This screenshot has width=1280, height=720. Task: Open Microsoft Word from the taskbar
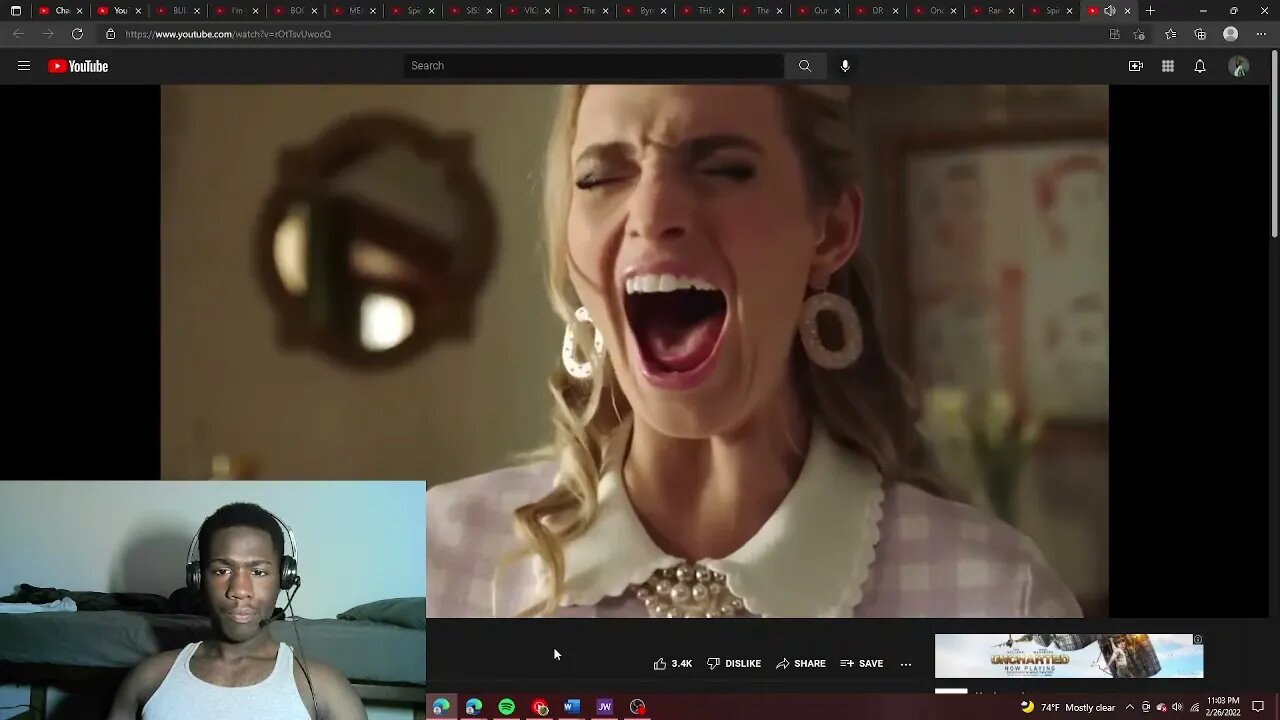(x=572, y=707)
